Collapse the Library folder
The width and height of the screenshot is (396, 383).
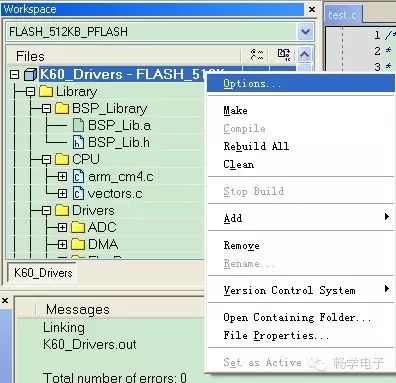(x=30, y=92)
